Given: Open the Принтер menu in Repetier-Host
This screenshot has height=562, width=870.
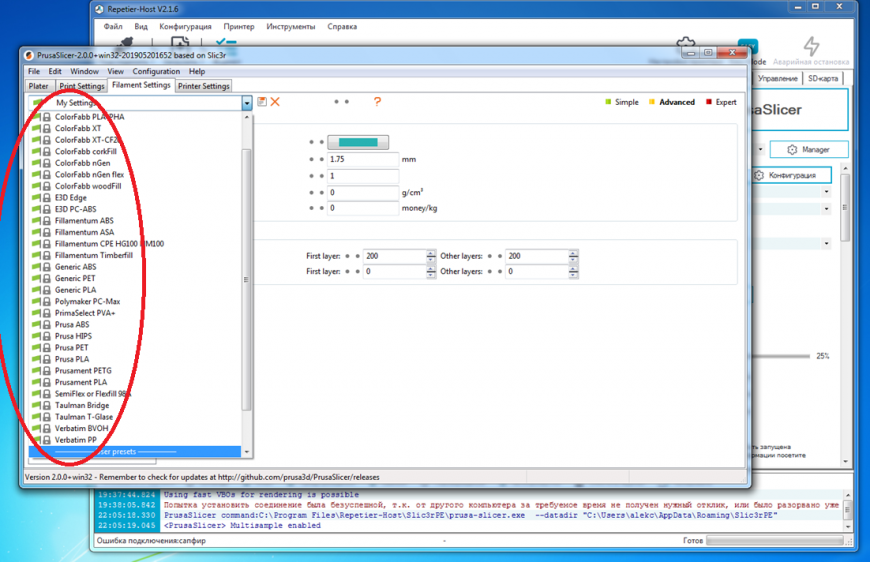Looking at the screenshot, I should coord(239,27).
